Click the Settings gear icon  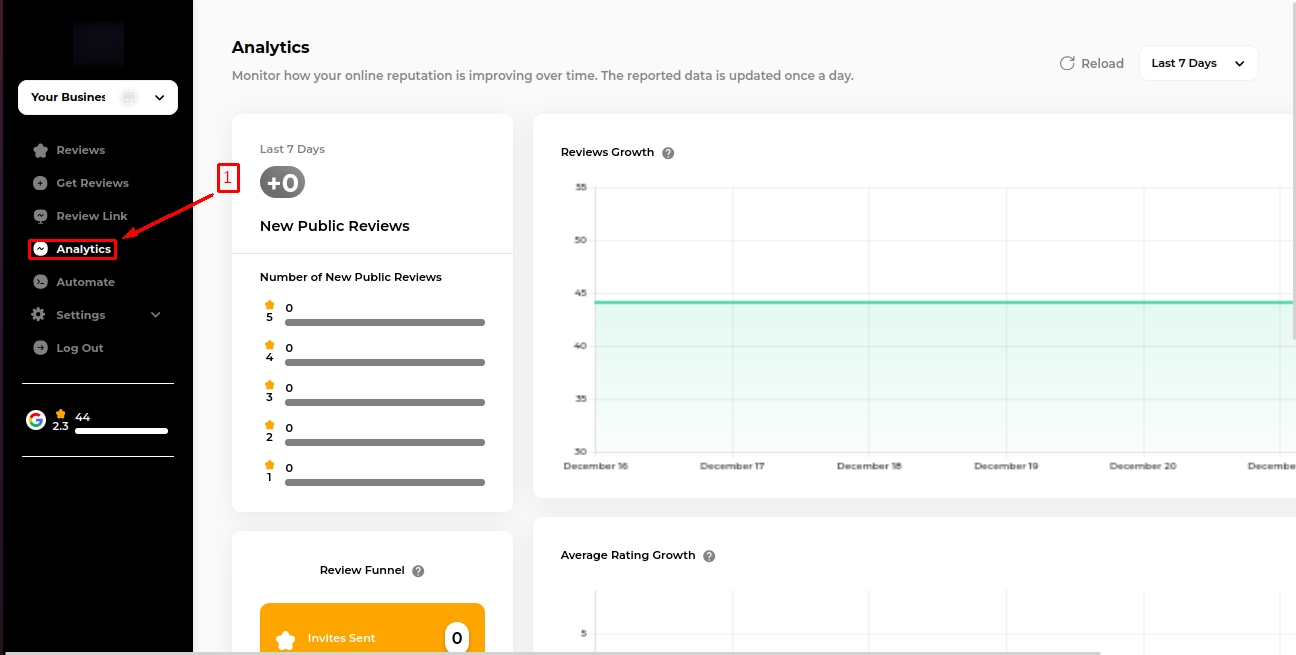tap(39, 315)
